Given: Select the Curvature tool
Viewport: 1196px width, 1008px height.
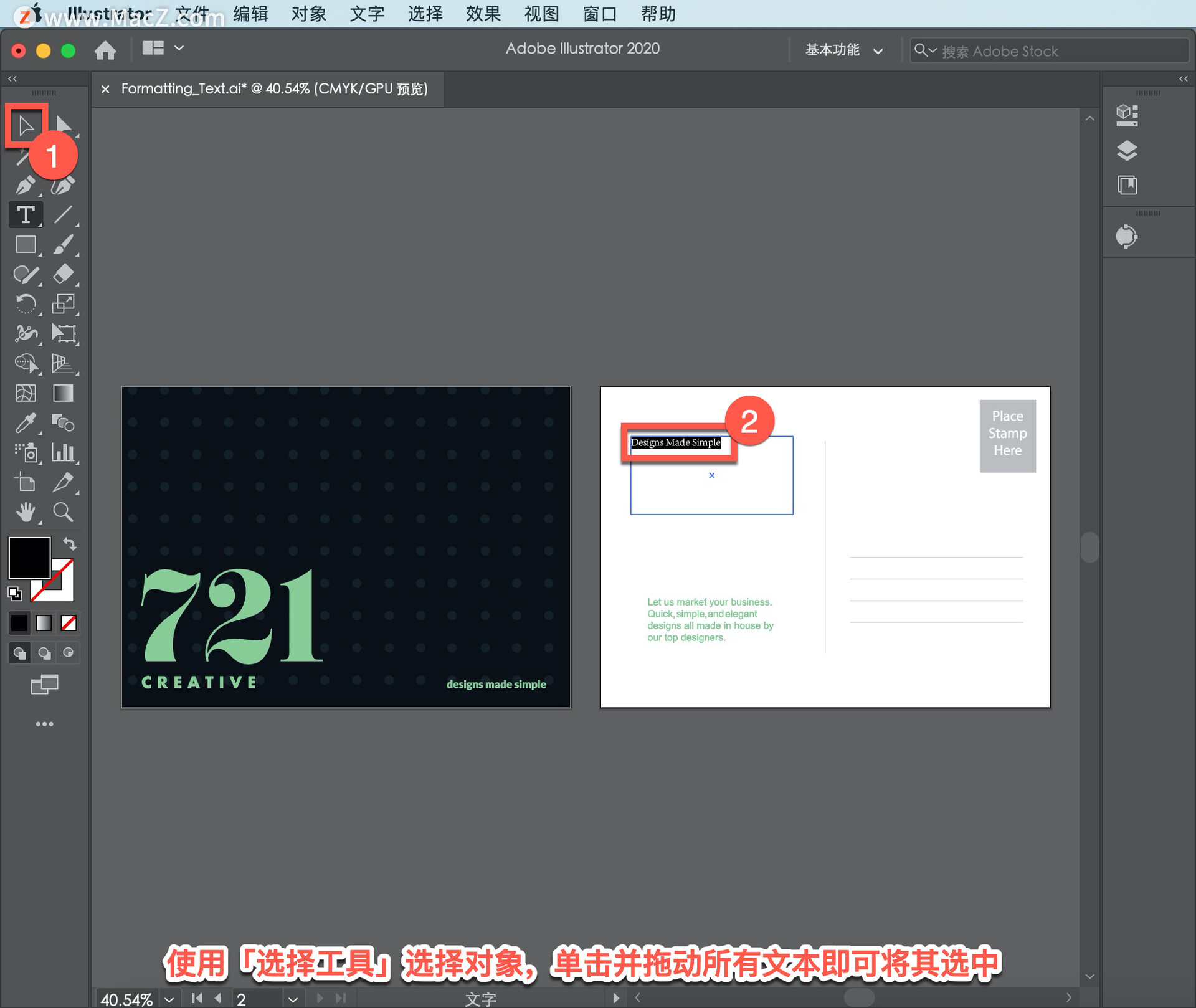Looking at the screenshot, I should (x=63, y=185).
